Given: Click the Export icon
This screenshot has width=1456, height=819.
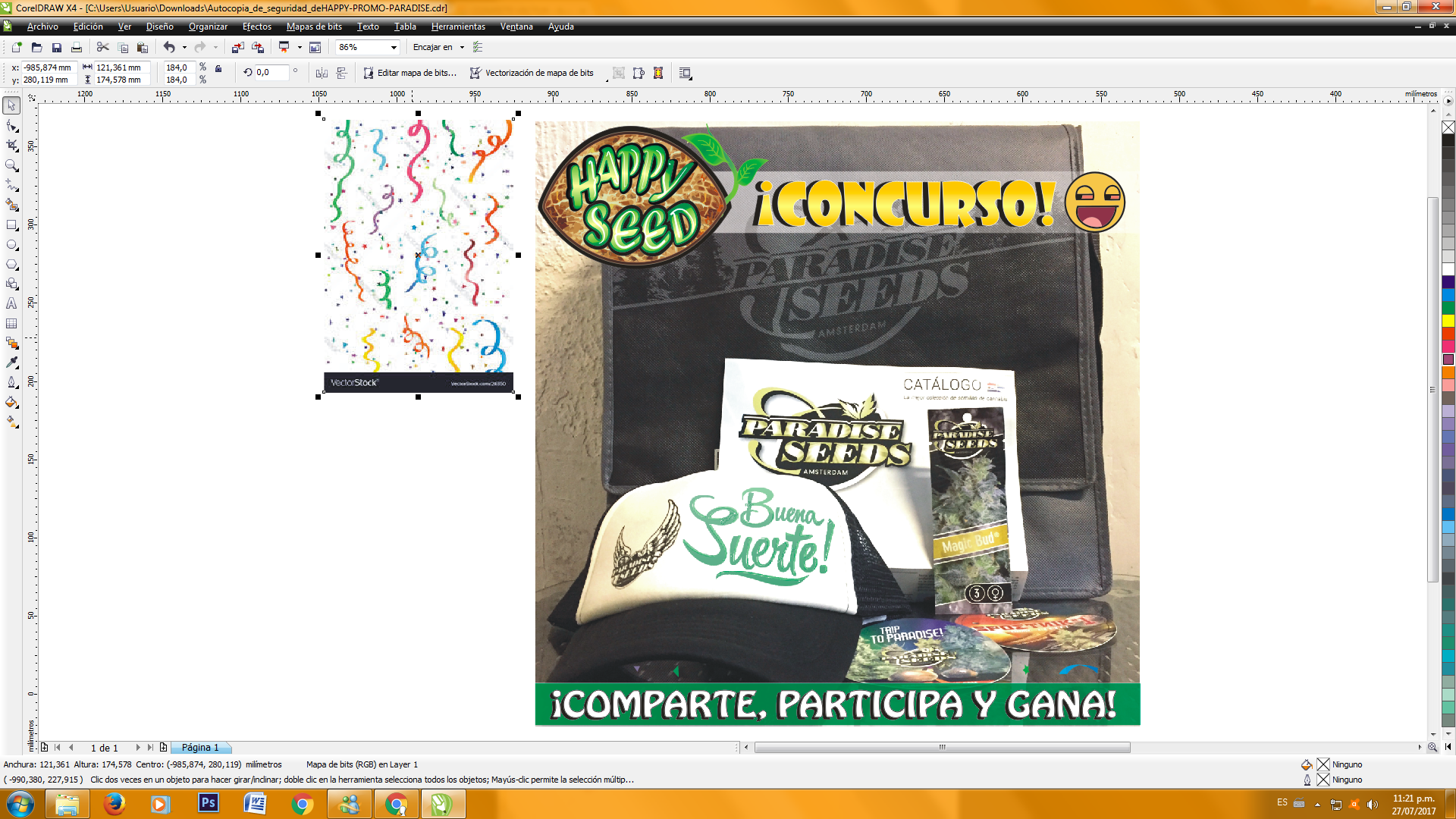Looking at the screenshot, I should tap(258, 47).
